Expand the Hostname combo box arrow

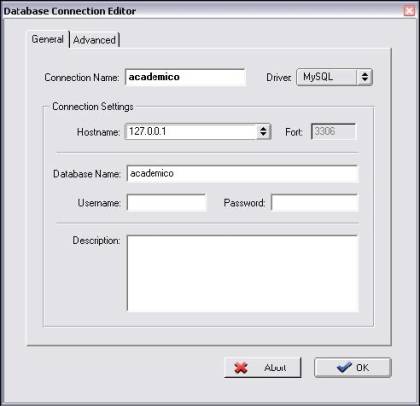coord(263,131)
